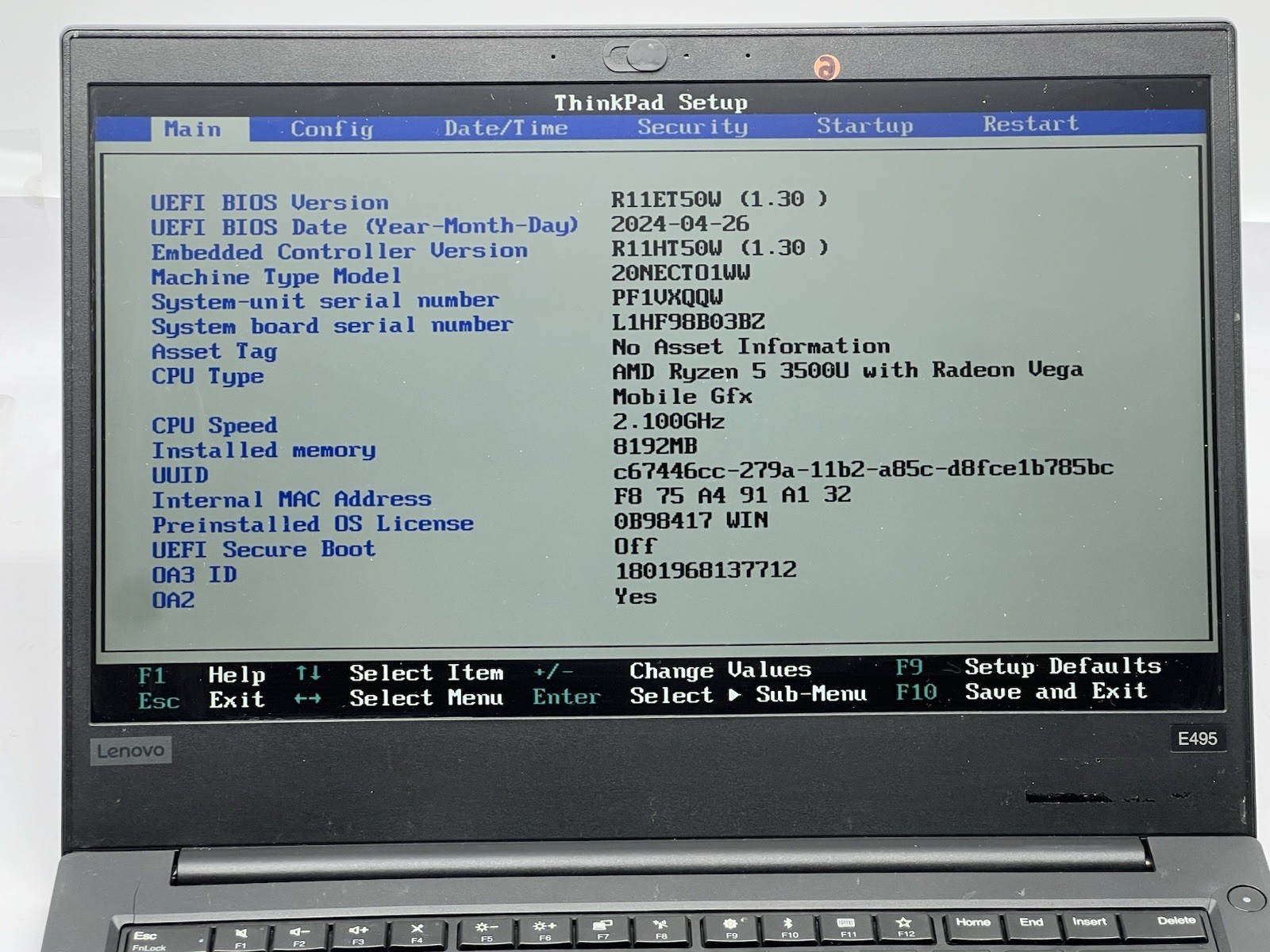The height and width of the screenshot is (952, 1270).
Task: Click serial value PF1VXQQW
Action: click(x=667, y=297)
